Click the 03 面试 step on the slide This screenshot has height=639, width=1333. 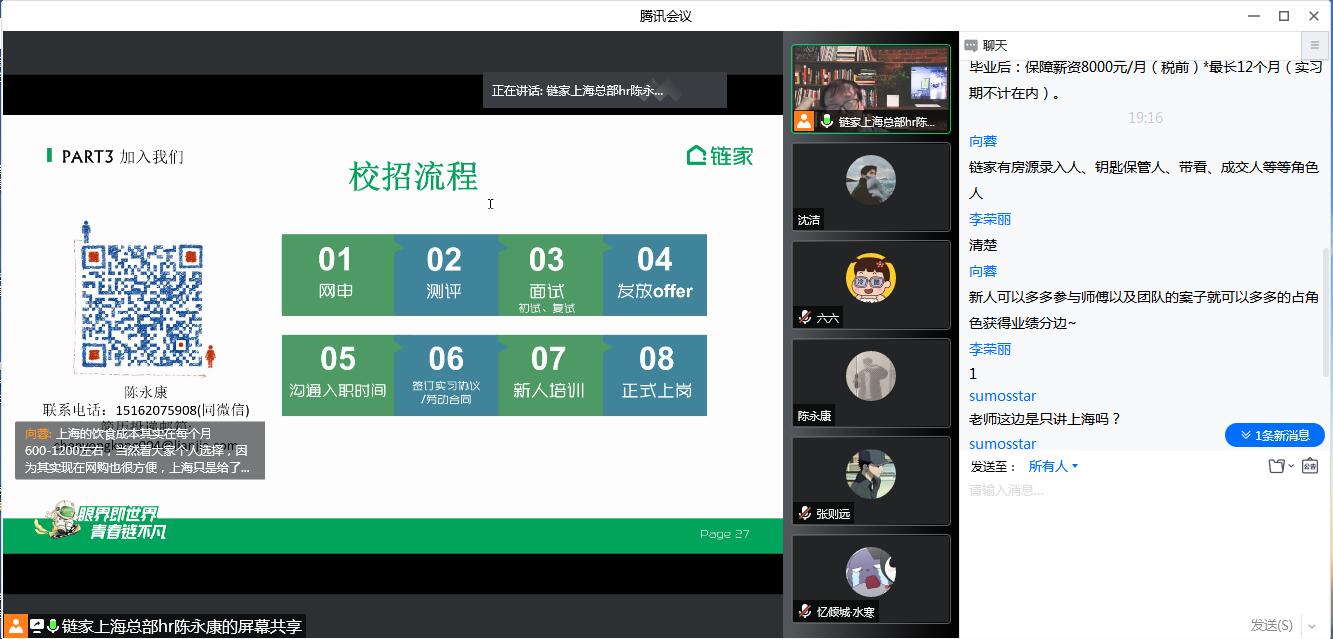point(548,275)
